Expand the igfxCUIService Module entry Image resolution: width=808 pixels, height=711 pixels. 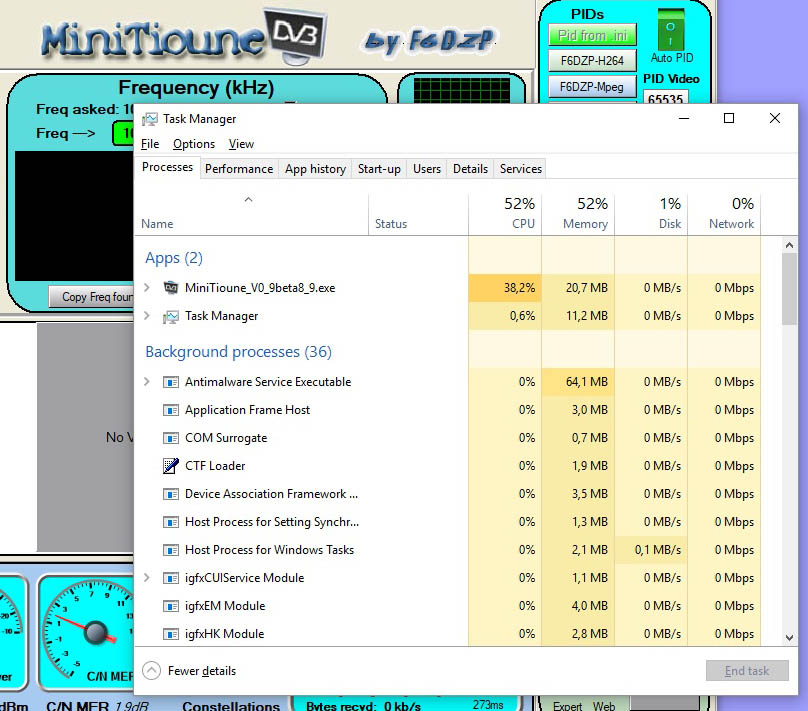coord(147,578)
